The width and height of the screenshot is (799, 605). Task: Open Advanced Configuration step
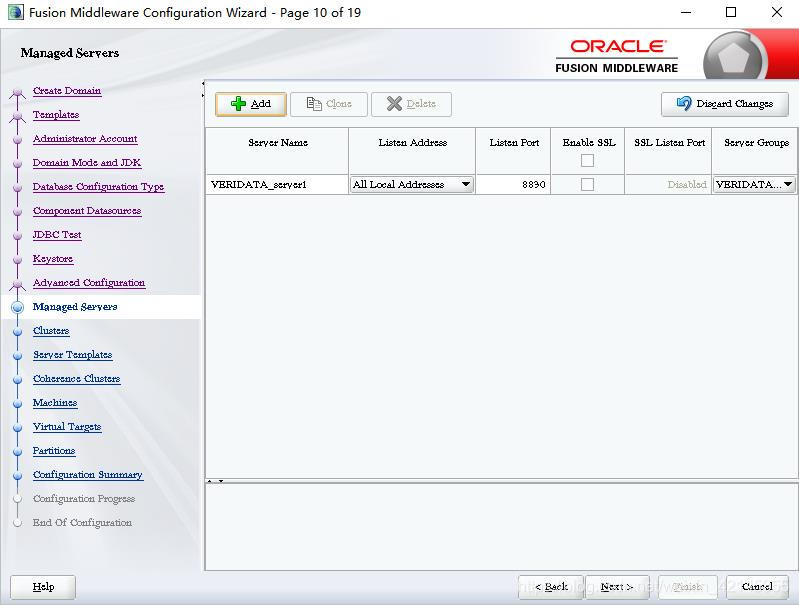click(x=89, y=283)
